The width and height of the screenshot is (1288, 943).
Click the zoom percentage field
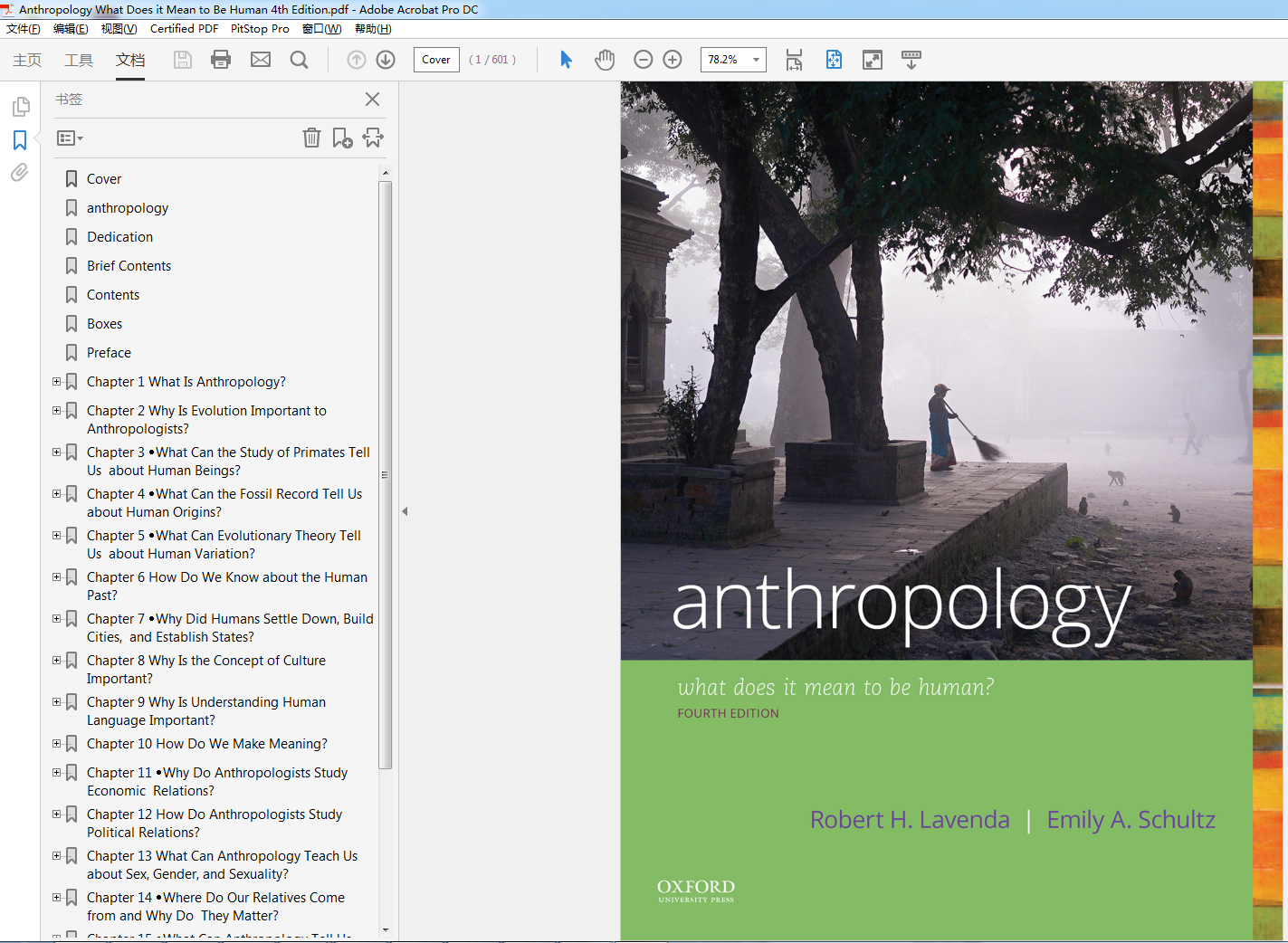pos(724,60)
